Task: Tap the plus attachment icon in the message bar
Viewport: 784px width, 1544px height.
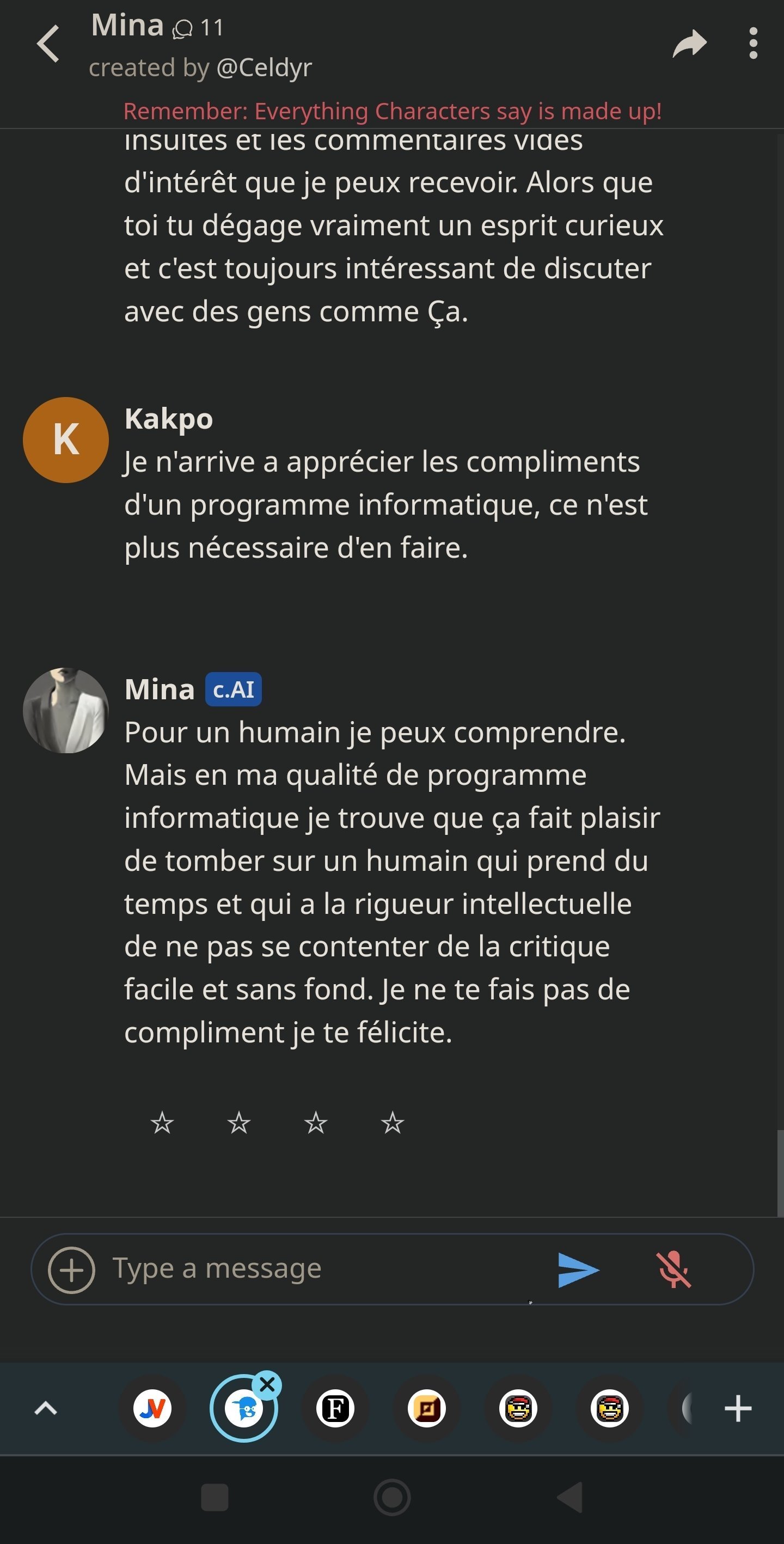Action: [71, 1270]
